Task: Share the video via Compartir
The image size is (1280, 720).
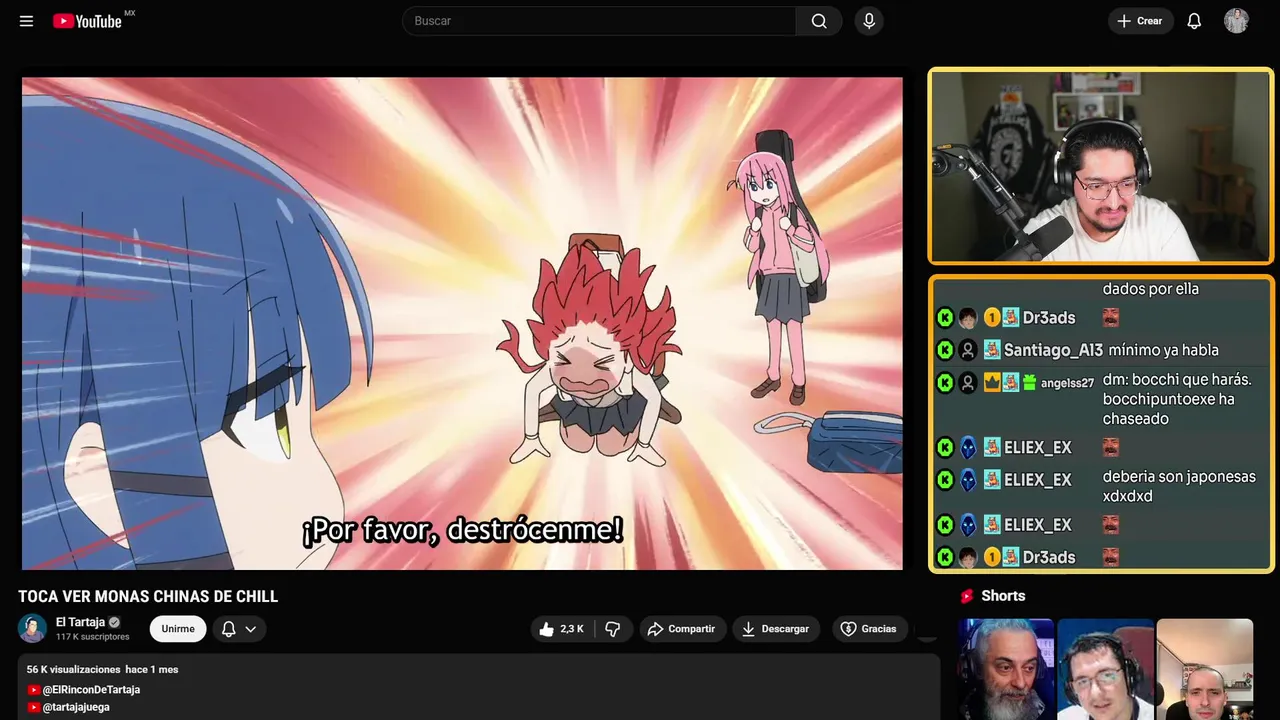Action: tap(682, 629)
